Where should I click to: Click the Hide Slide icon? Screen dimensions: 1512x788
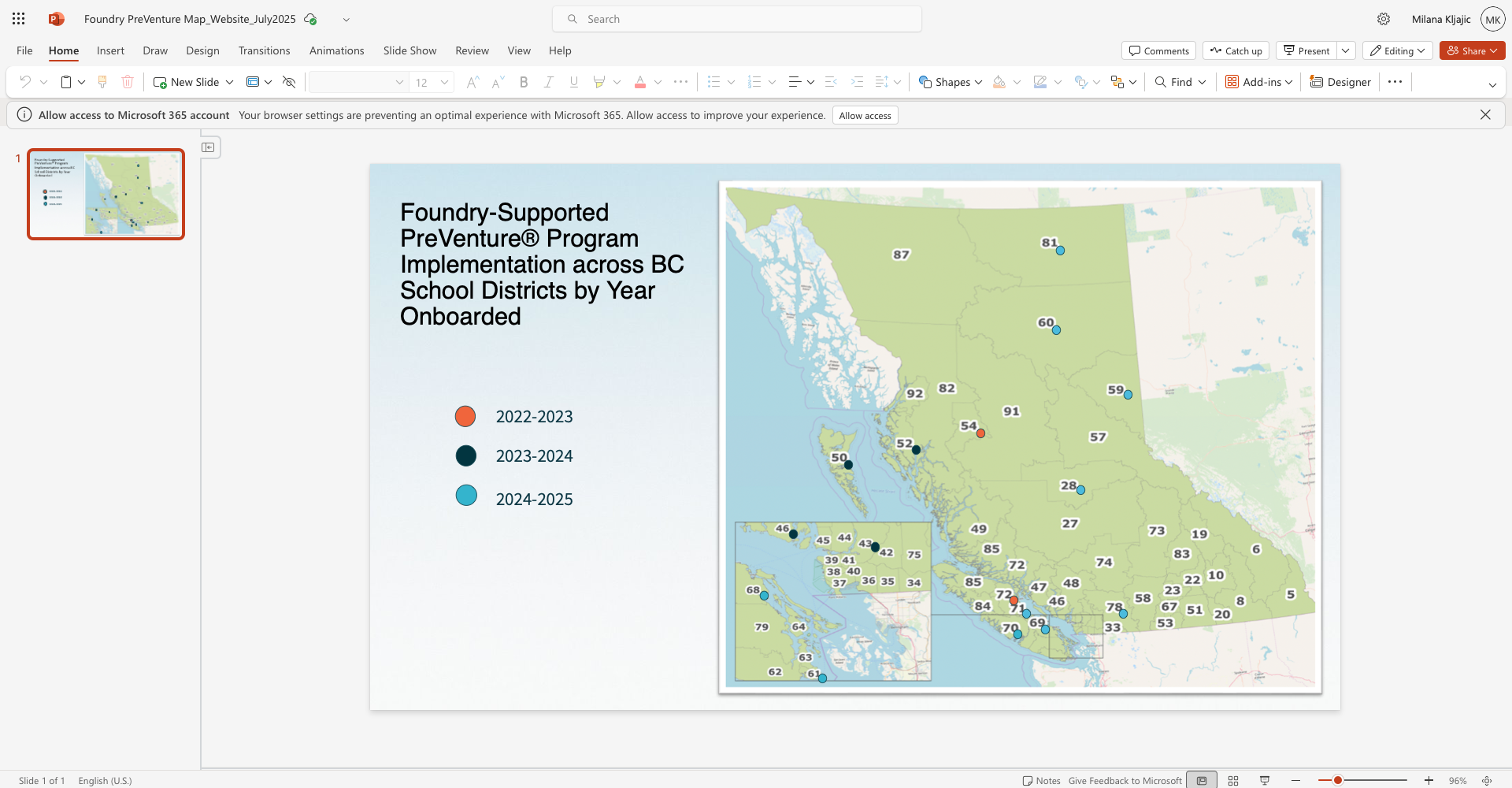[x=289, y=82]
